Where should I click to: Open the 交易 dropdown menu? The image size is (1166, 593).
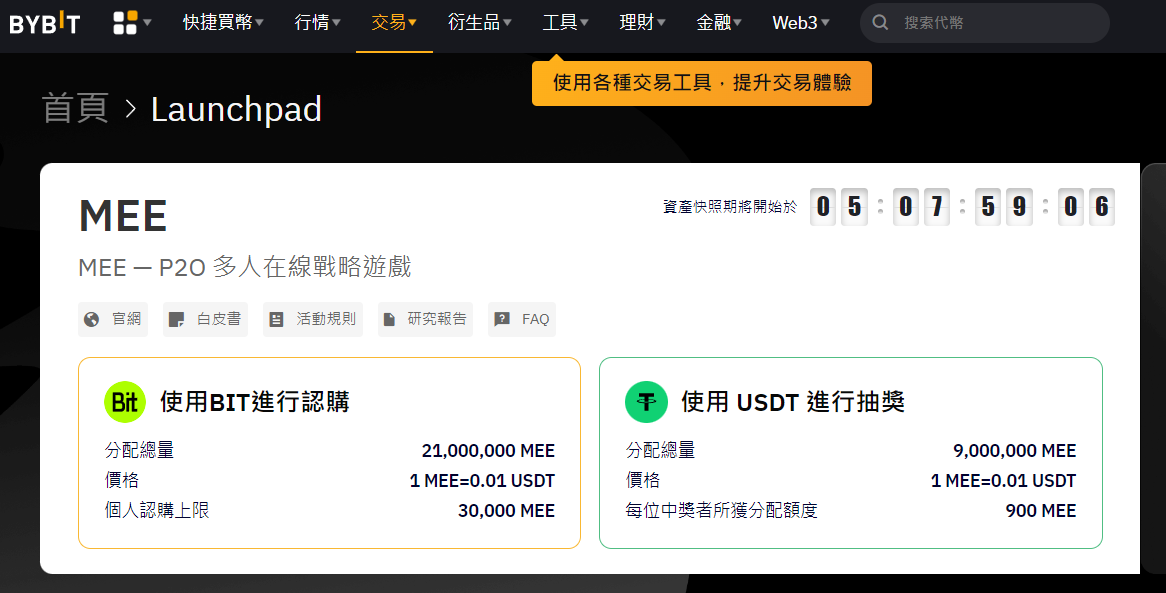(x=393, y=22)
